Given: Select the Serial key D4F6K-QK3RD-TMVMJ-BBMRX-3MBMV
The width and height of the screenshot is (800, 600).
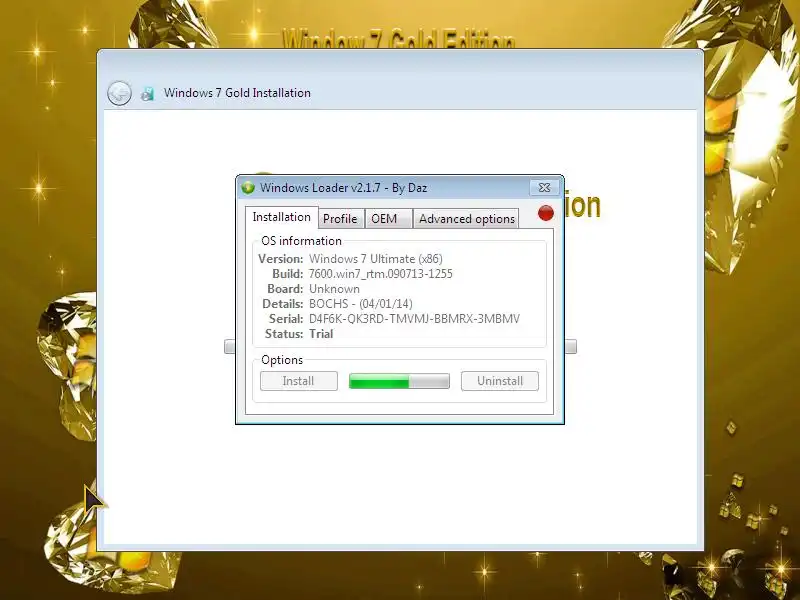Looking at the screenshot, I should pyautogui.click(x=414, y=319).
